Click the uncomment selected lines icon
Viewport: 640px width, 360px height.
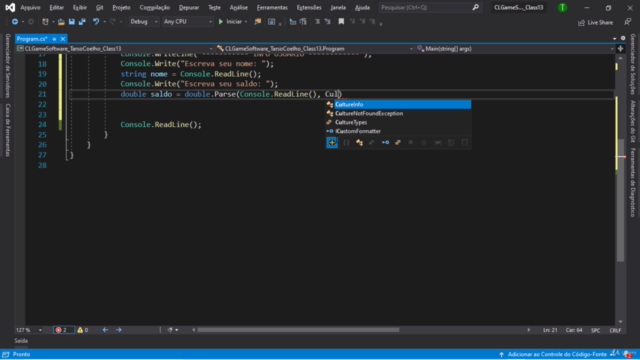pyautogui.click(x=327, y=22)
